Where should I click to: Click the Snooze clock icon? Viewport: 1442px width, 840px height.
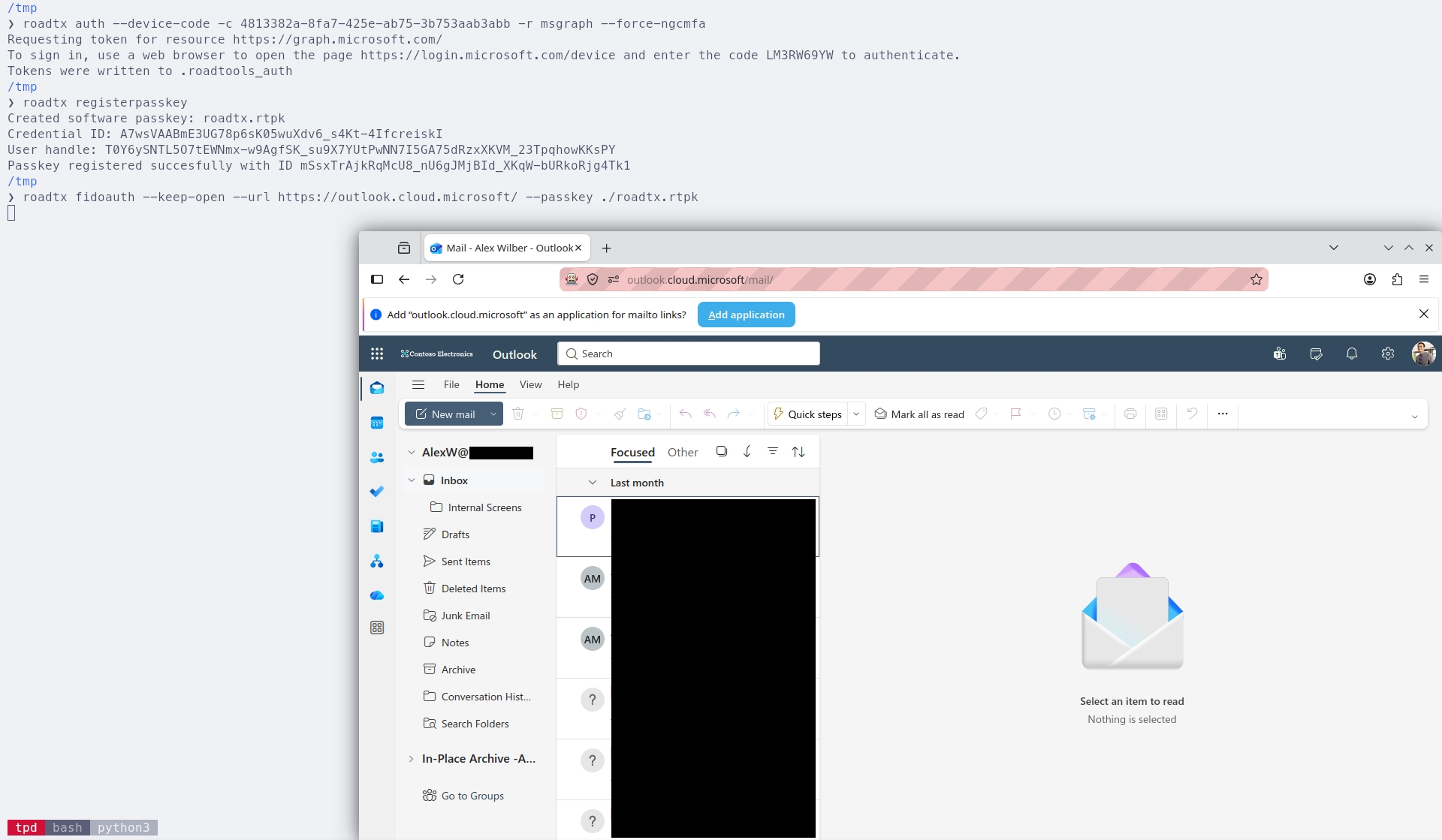click(x=1054, y=414)
